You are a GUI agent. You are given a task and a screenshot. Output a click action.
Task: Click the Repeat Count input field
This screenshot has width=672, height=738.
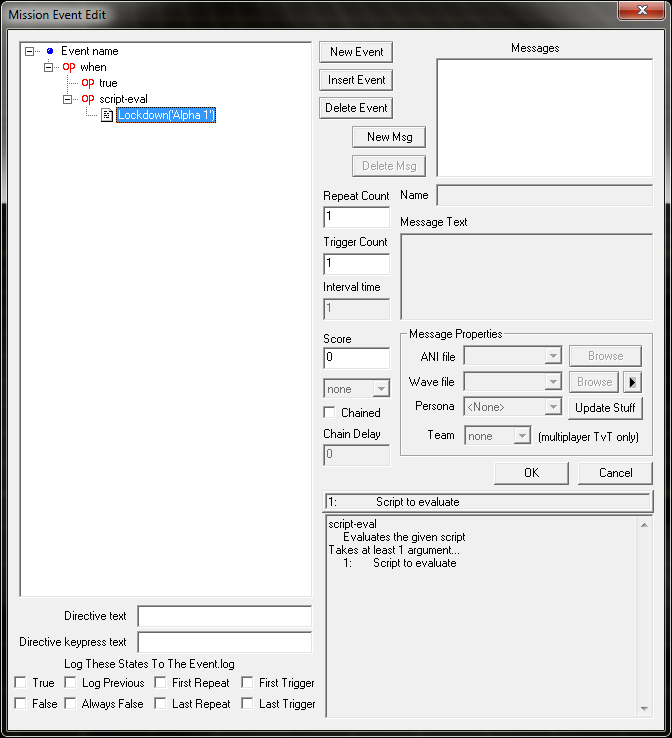coord(356,217)
